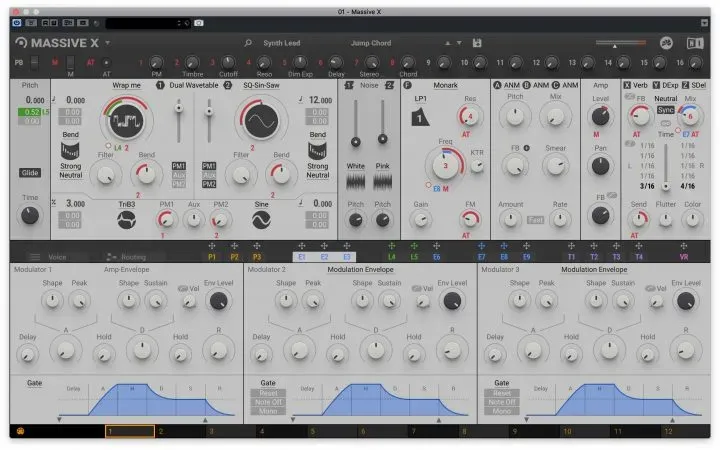
Task: Click the 3/16 left delay time value
Action: coord(647,186)
